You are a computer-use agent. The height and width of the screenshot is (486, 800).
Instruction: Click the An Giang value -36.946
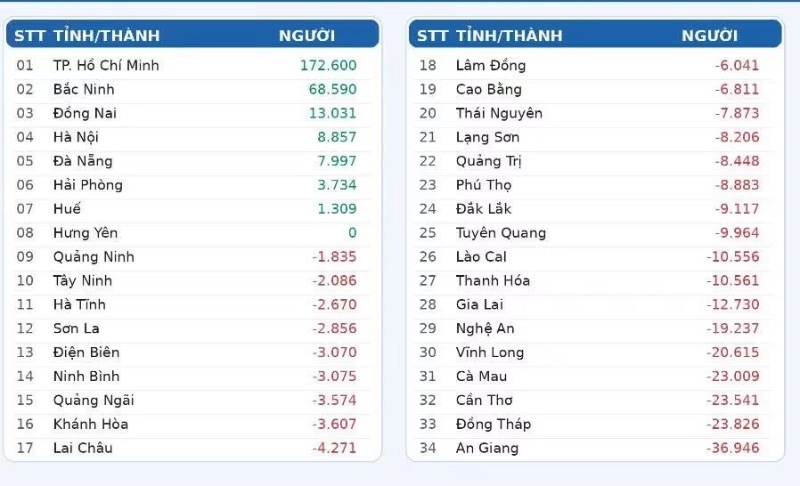click(x=733, y=448)
